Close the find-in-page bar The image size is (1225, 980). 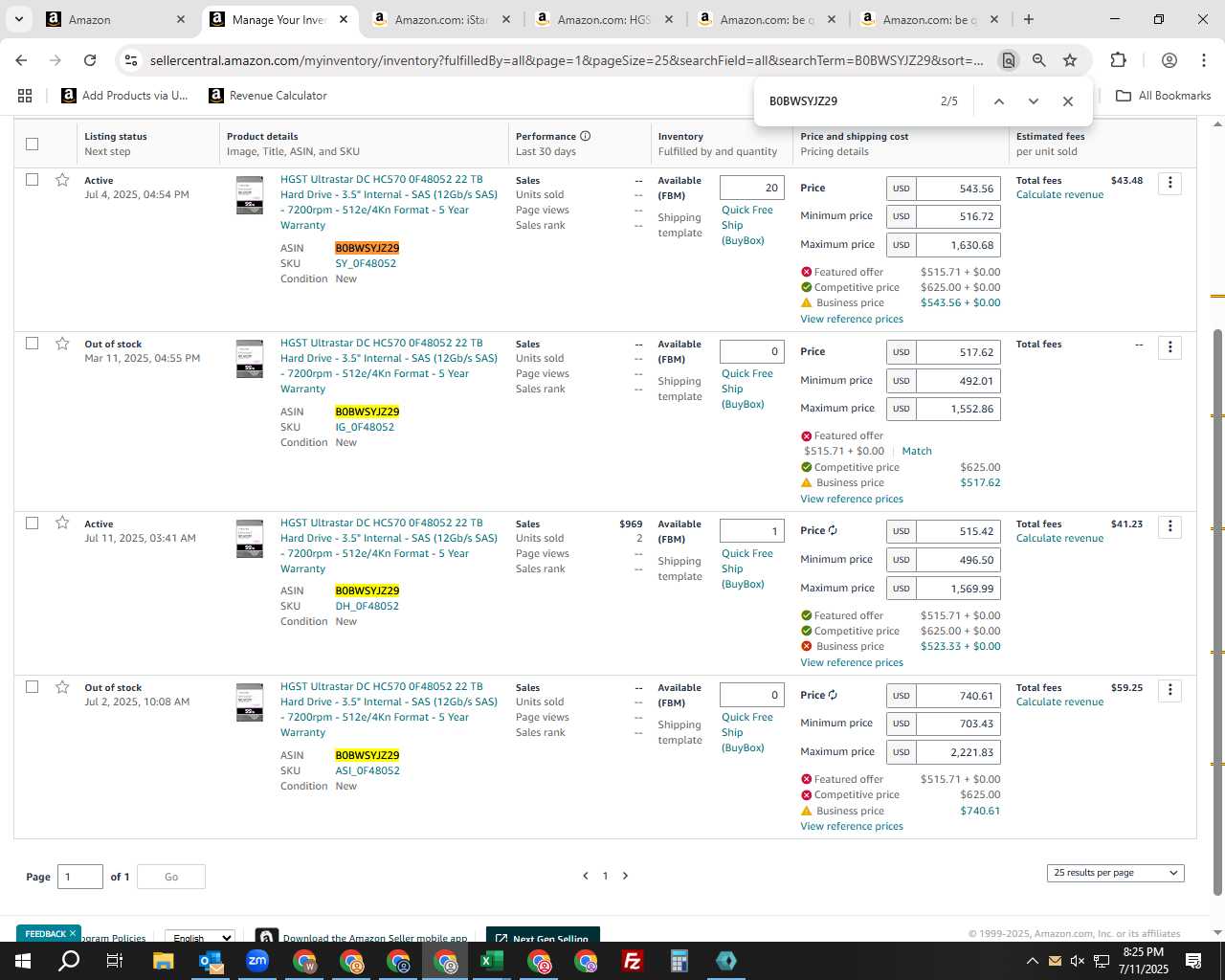tap(1067, 101)
